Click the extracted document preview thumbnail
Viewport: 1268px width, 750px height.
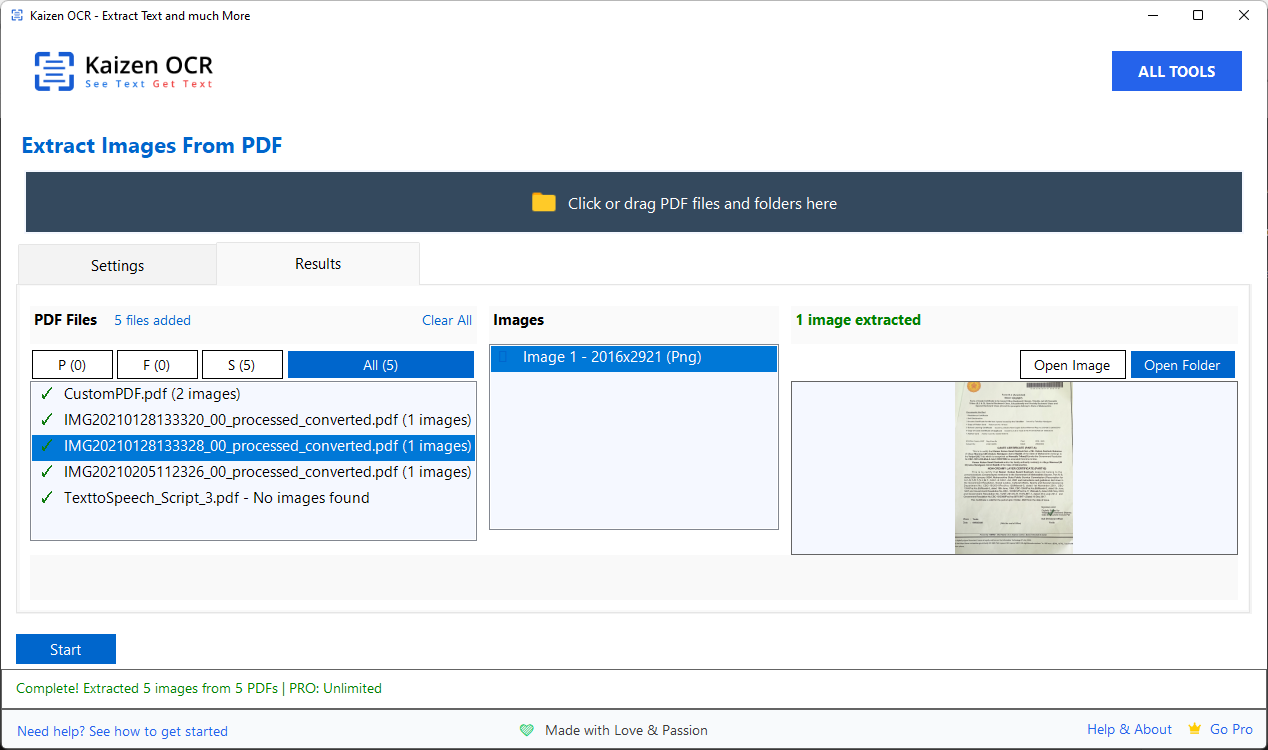point(1014,467)
